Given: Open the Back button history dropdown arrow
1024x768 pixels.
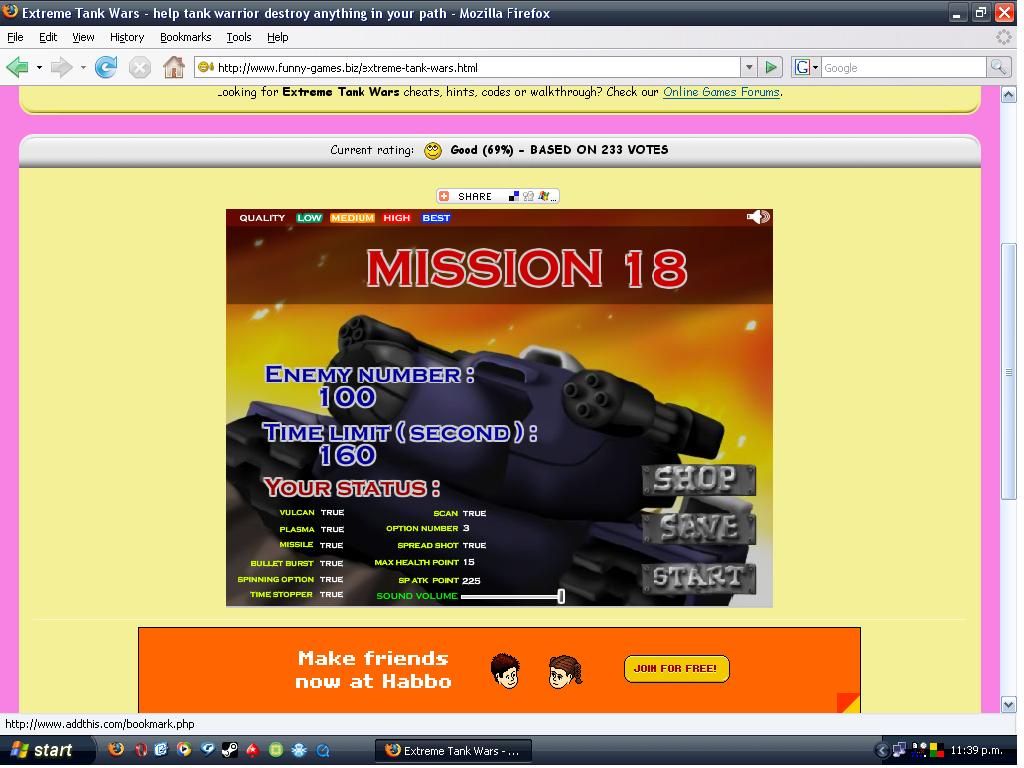Looking at the screenshot, I should [x=39, y=67].
